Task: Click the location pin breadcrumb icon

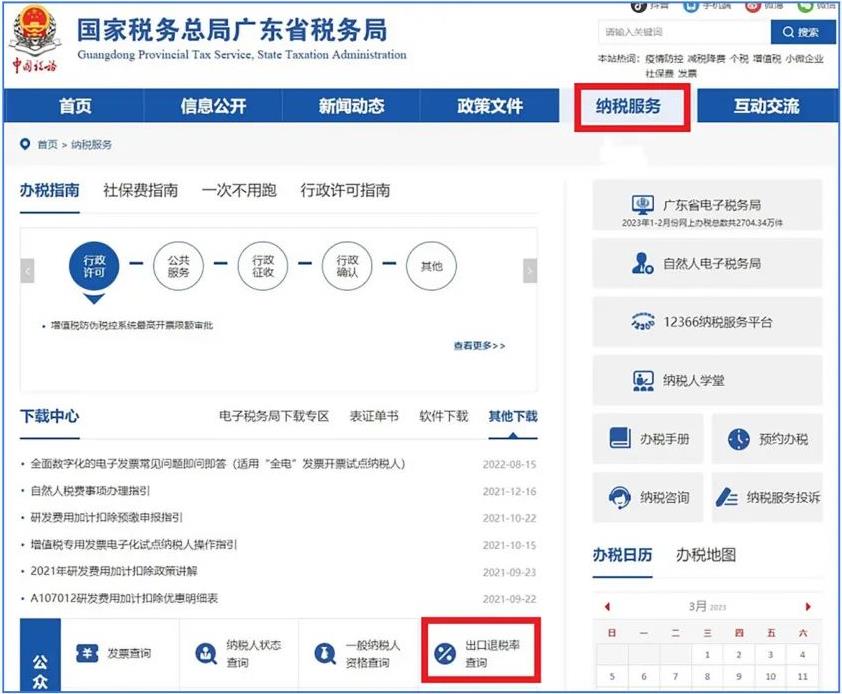Action: click(x=25, y=144)
